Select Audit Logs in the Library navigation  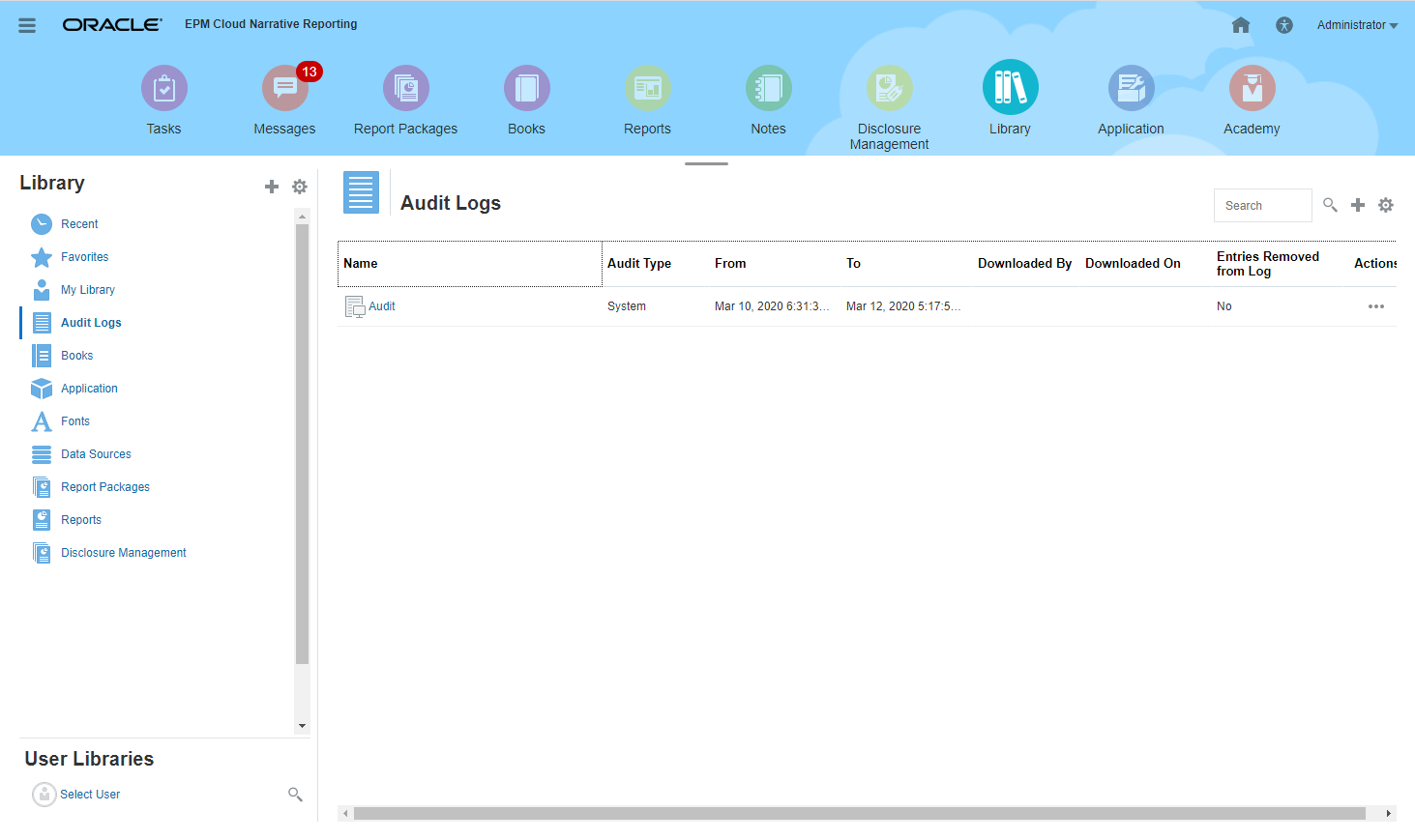tap(91, 323)
